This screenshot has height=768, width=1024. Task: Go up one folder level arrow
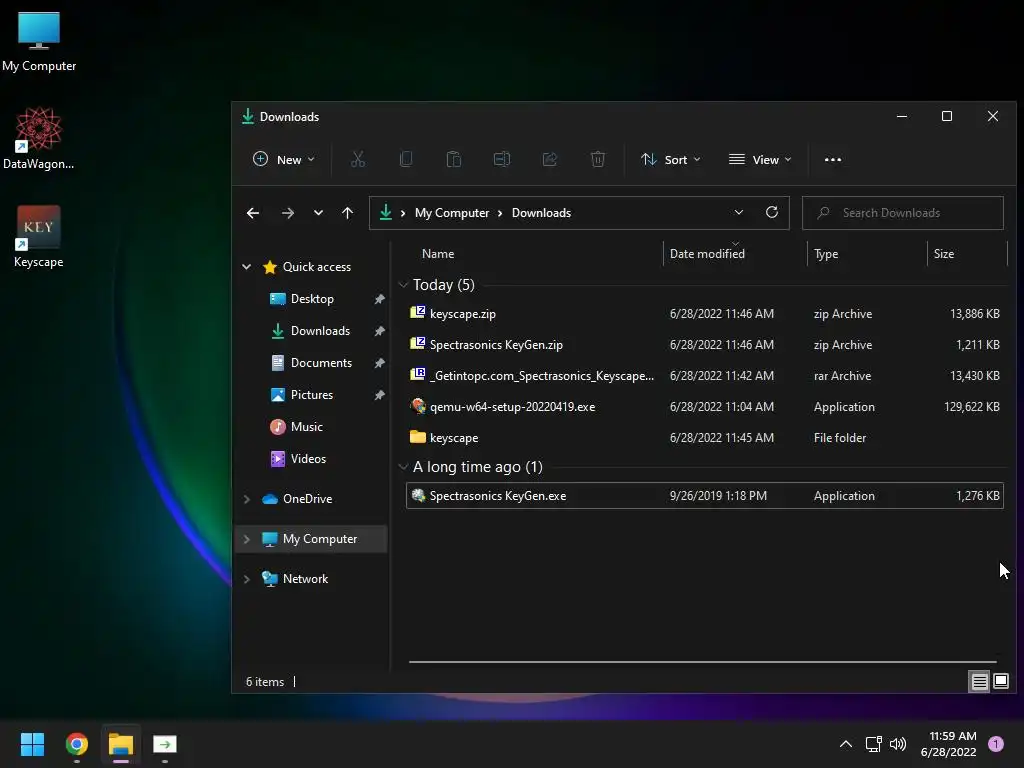point(347,213)
